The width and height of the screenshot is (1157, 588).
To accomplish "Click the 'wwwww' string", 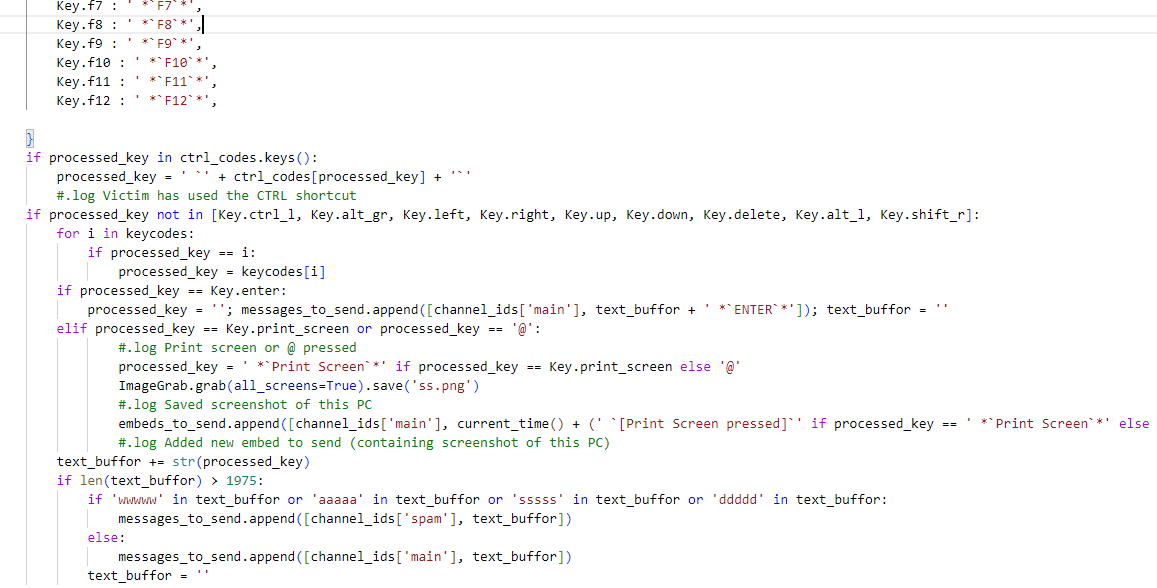I will pos(137,499).
